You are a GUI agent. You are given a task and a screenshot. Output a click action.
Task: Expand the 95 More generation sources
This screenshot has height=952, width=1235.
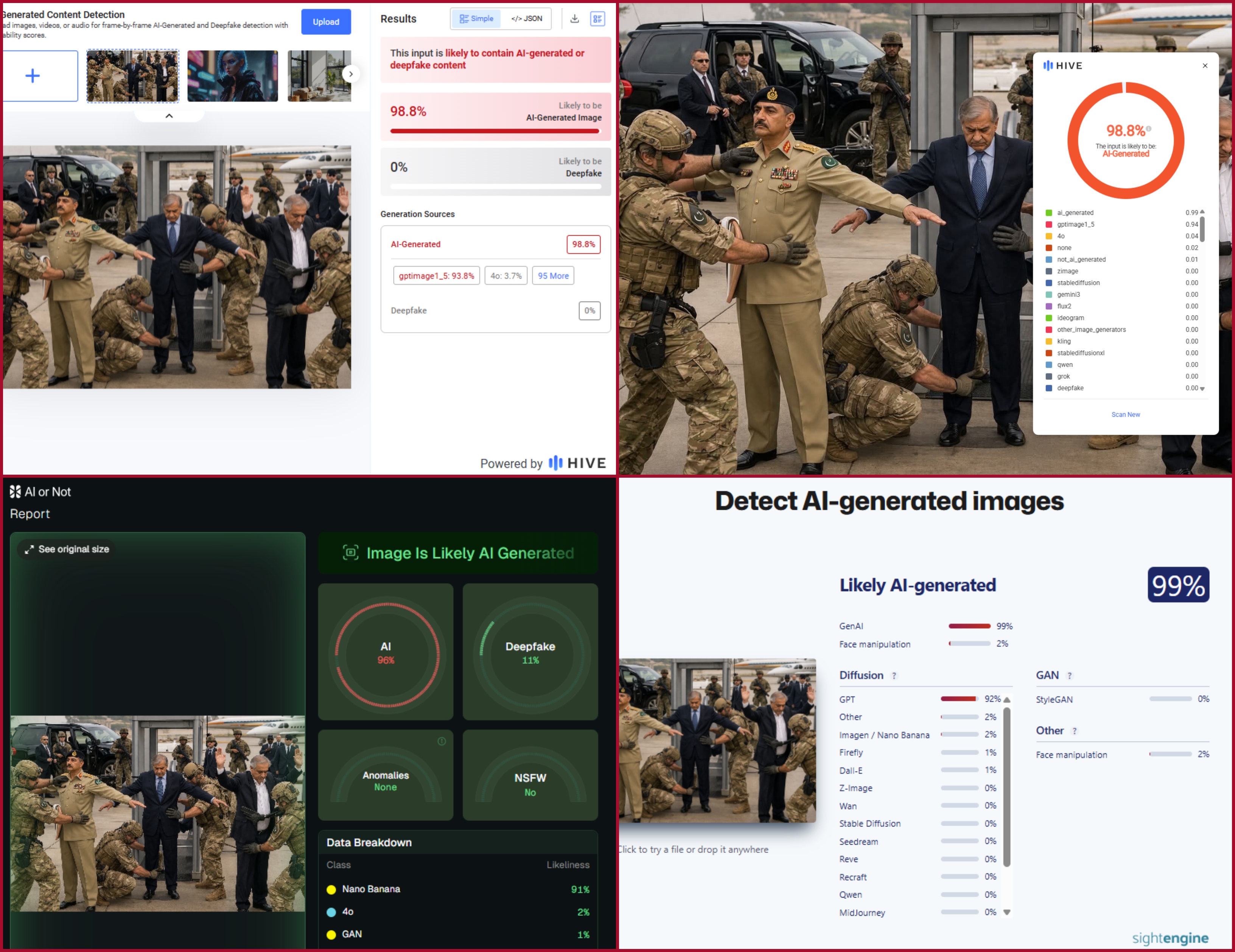click(552, 276)
